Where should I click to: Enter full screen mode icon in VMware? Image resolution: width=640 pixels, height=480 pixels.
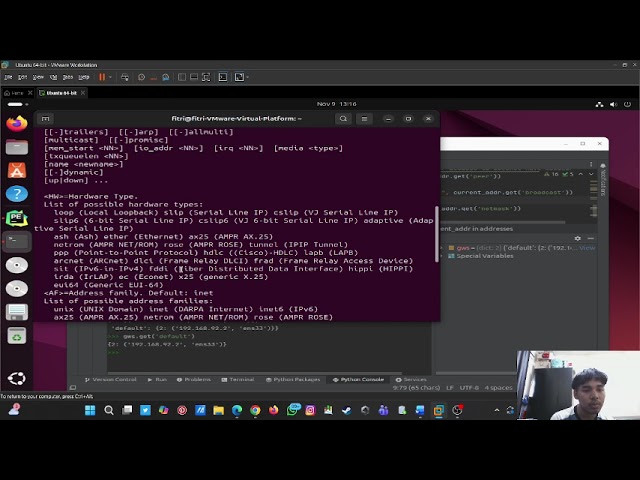(x=206, y=77)
